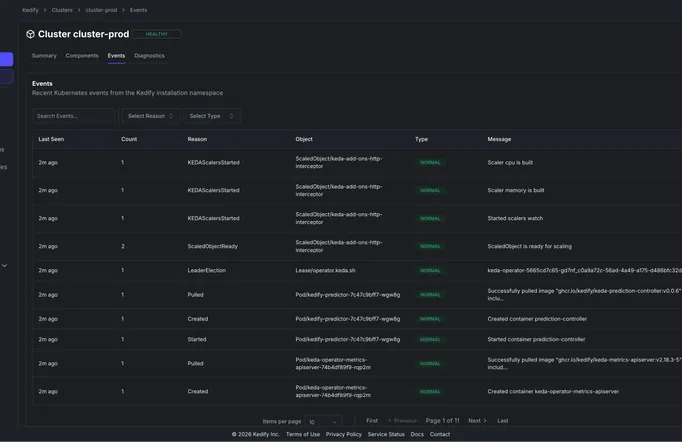Click the Message column header
Image resolution: width=682 pixels, height=442 pixels.
(x=499, y=139)
